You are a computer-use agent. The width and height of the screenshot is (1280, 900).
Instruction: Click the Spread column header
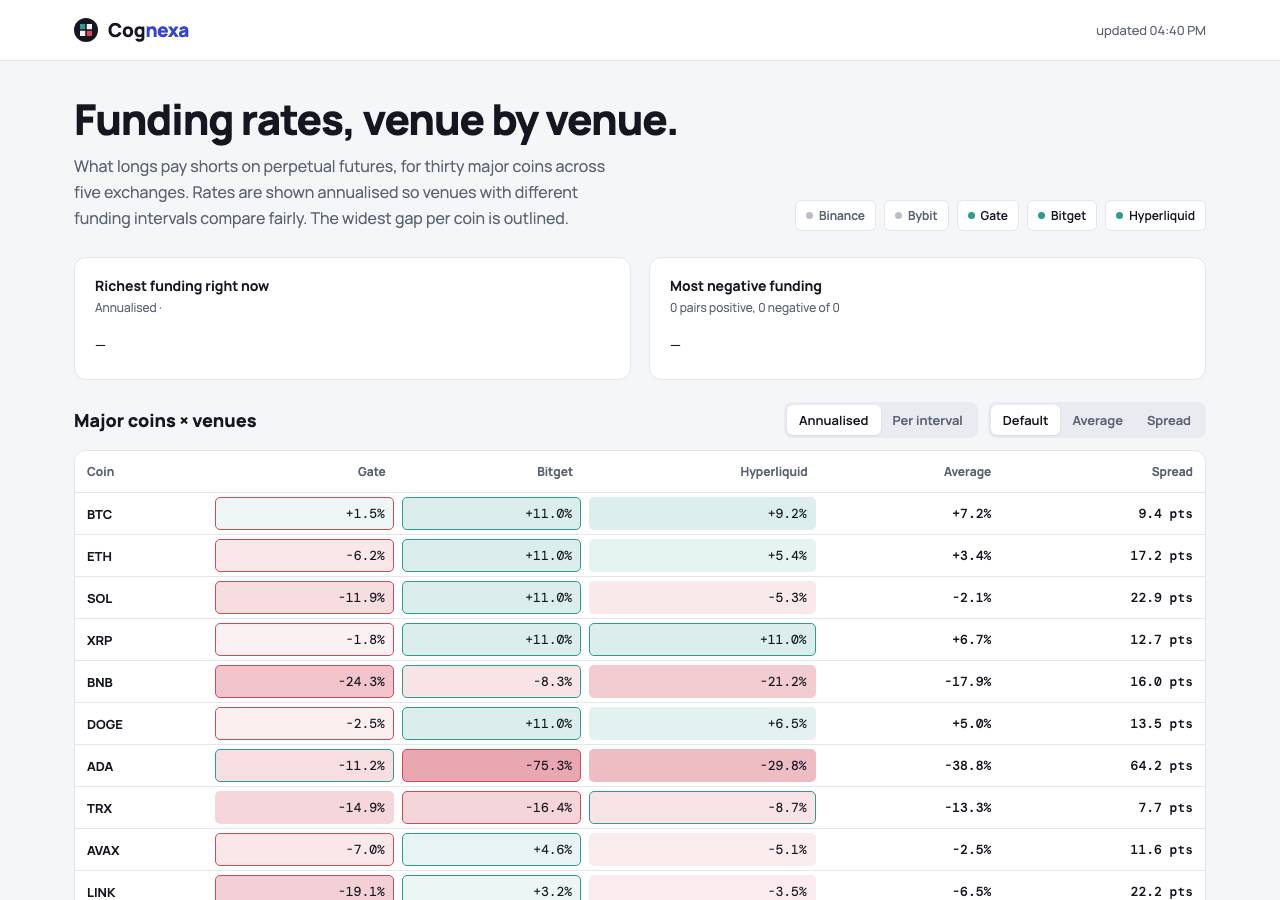coord(1172,472)
